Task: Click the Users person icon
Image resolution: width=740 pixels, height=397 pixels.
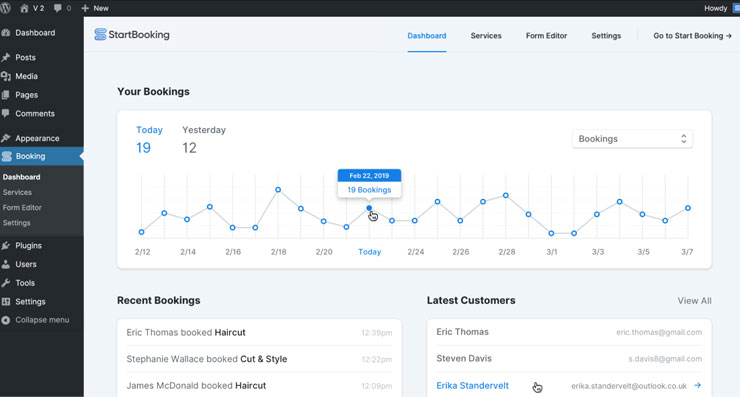Action: 6,264
